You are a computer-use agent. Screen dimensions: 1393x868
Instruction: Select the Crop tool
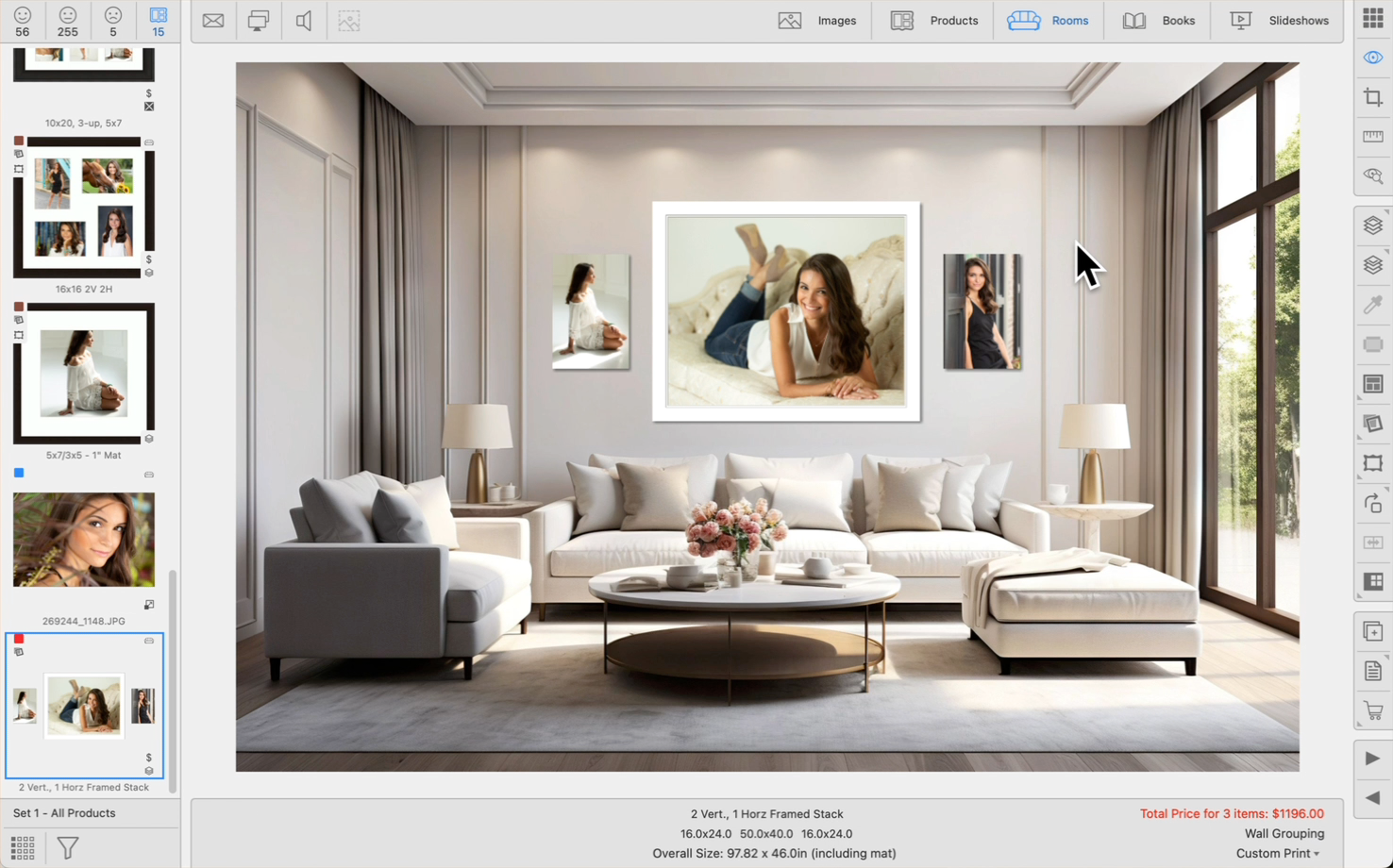1372,97
